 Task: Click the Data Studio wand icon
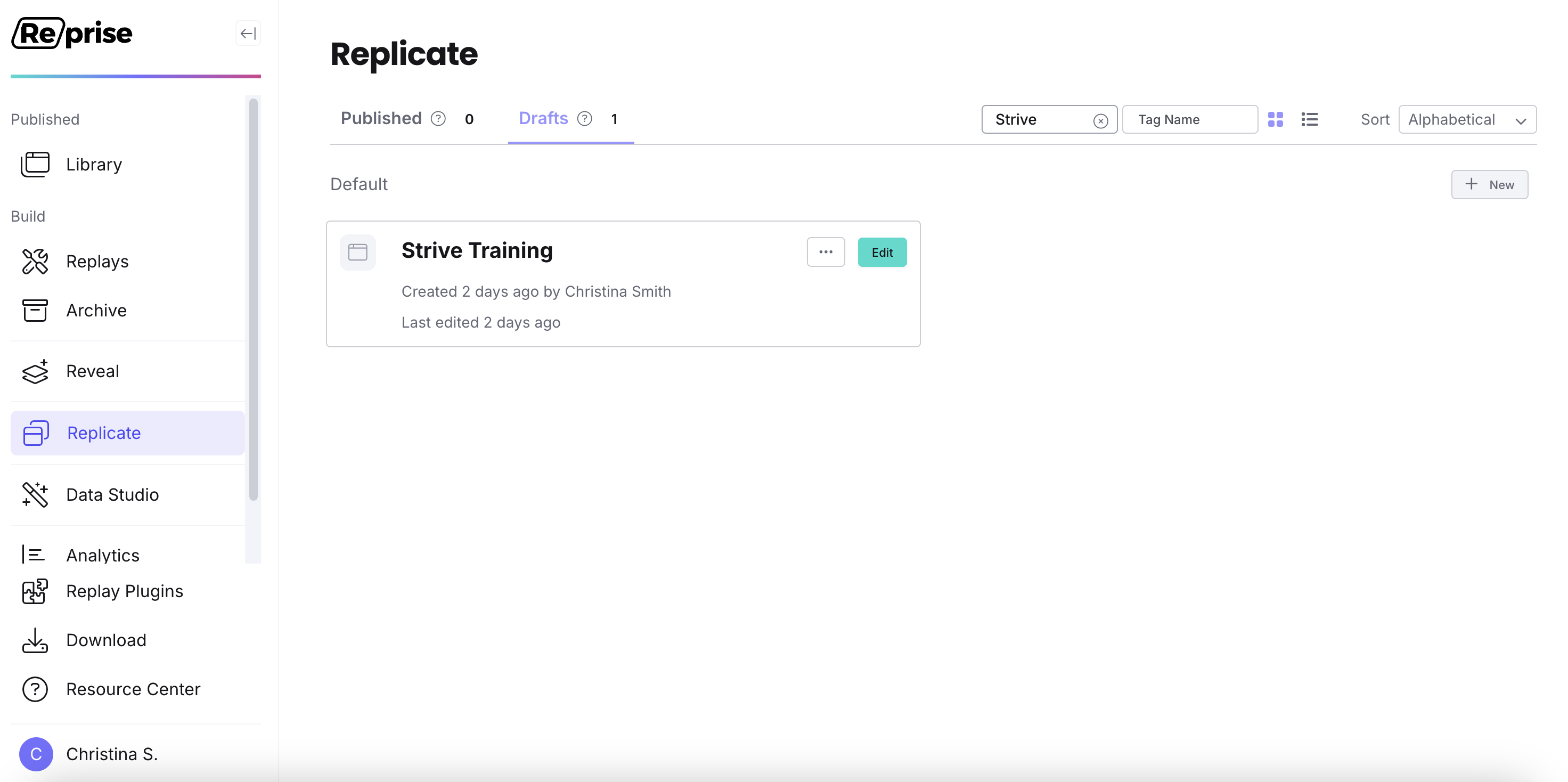pos(35,494)
